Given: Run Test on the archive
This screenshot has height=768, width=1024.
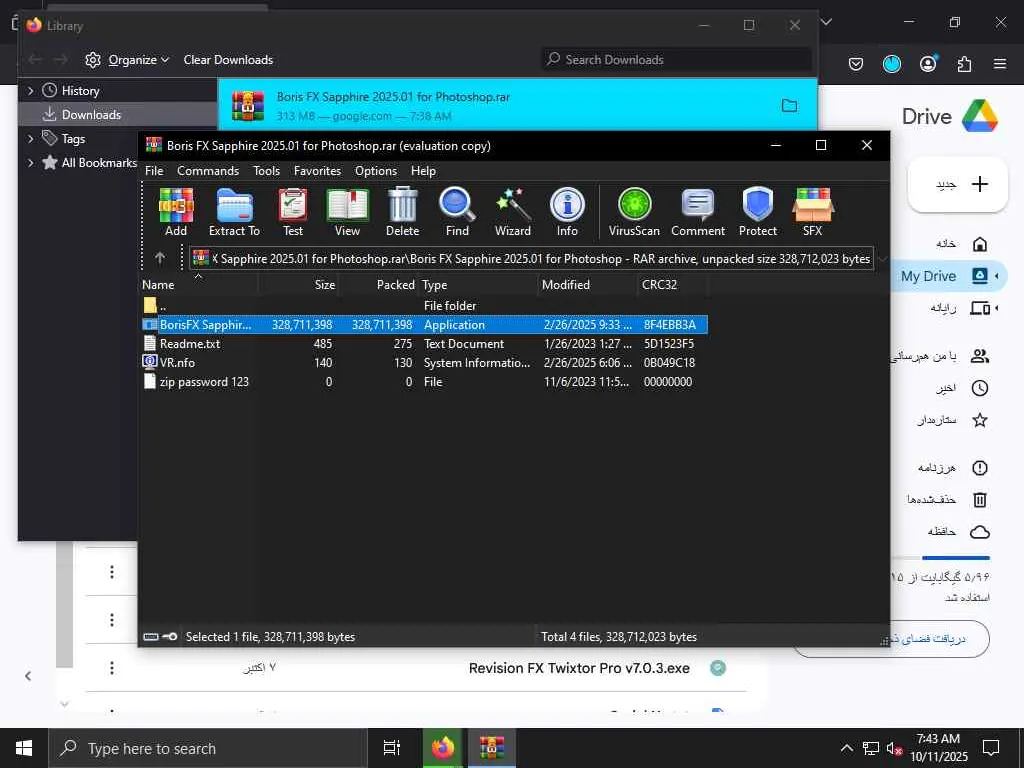Looking at the screenshot, I should click(x=293, y=212).
